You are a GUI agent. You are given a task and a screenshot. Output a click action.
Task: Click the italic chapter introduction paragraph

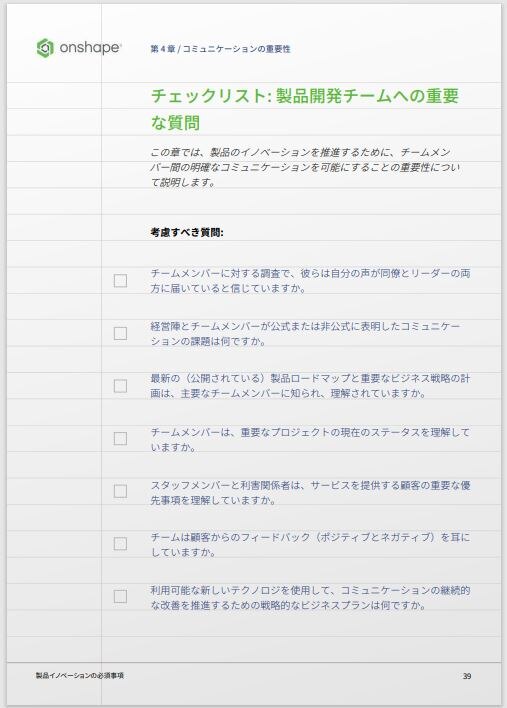pyautogui.click(x=305, y=167)
